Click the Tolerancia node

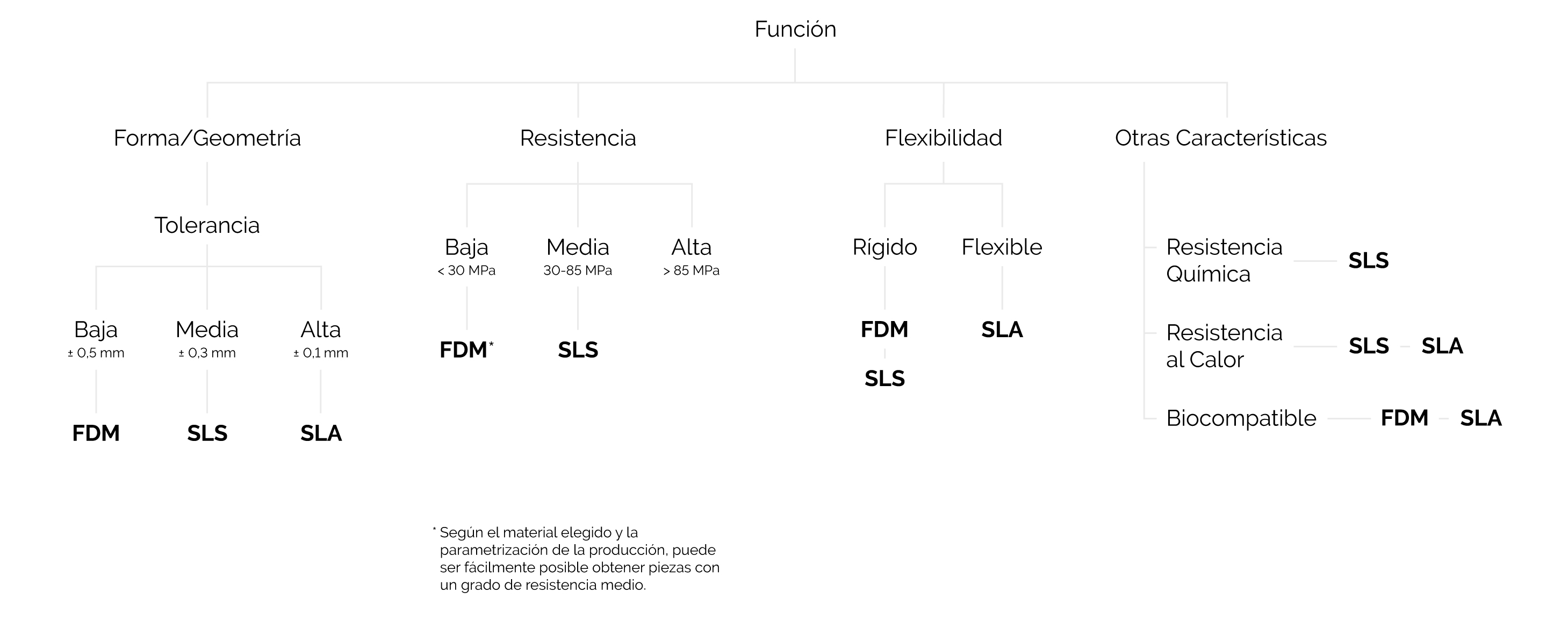click(x=207, y=225)
